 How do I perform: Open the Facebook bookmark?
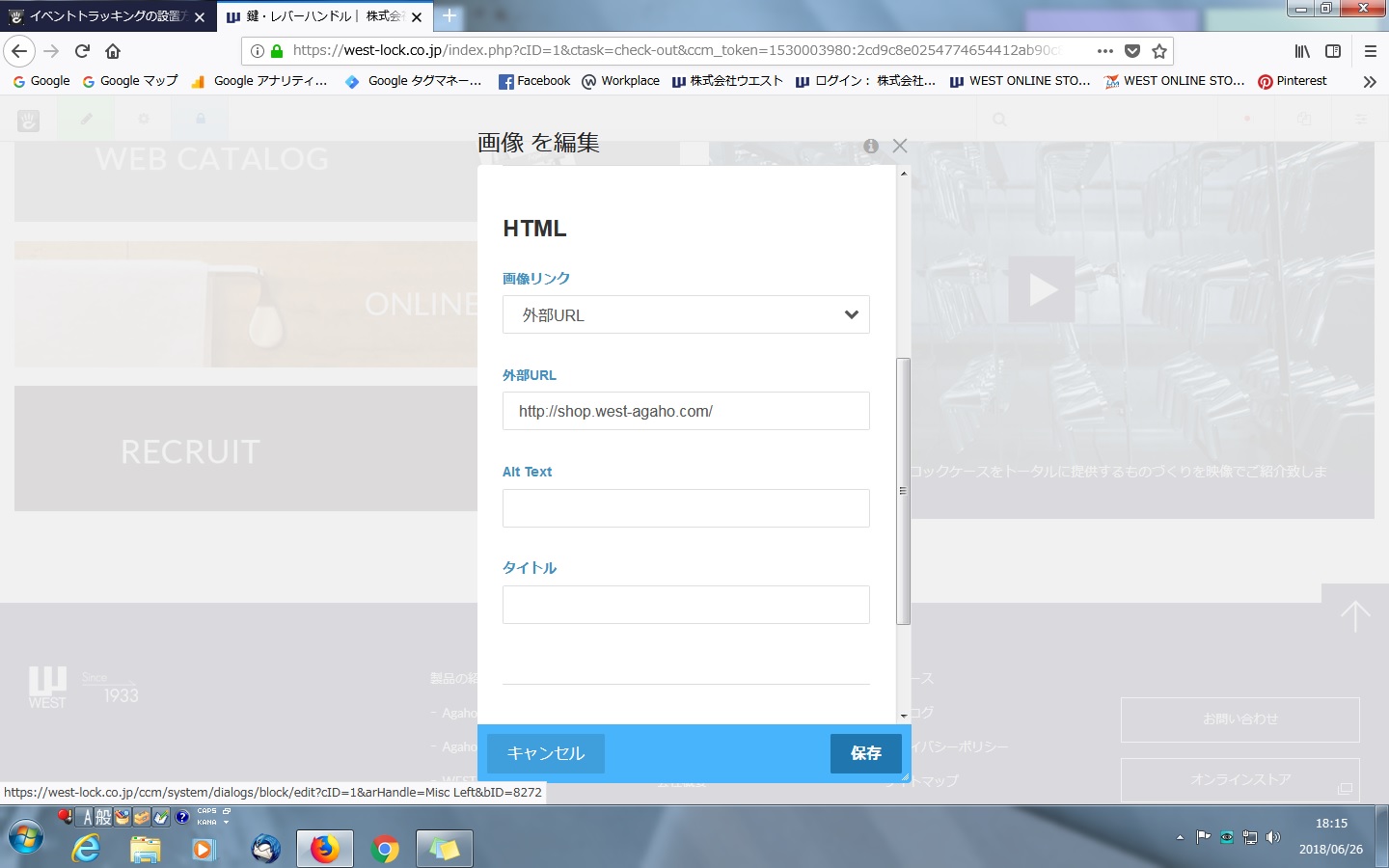pyautogui.click(x=534, y=81)
